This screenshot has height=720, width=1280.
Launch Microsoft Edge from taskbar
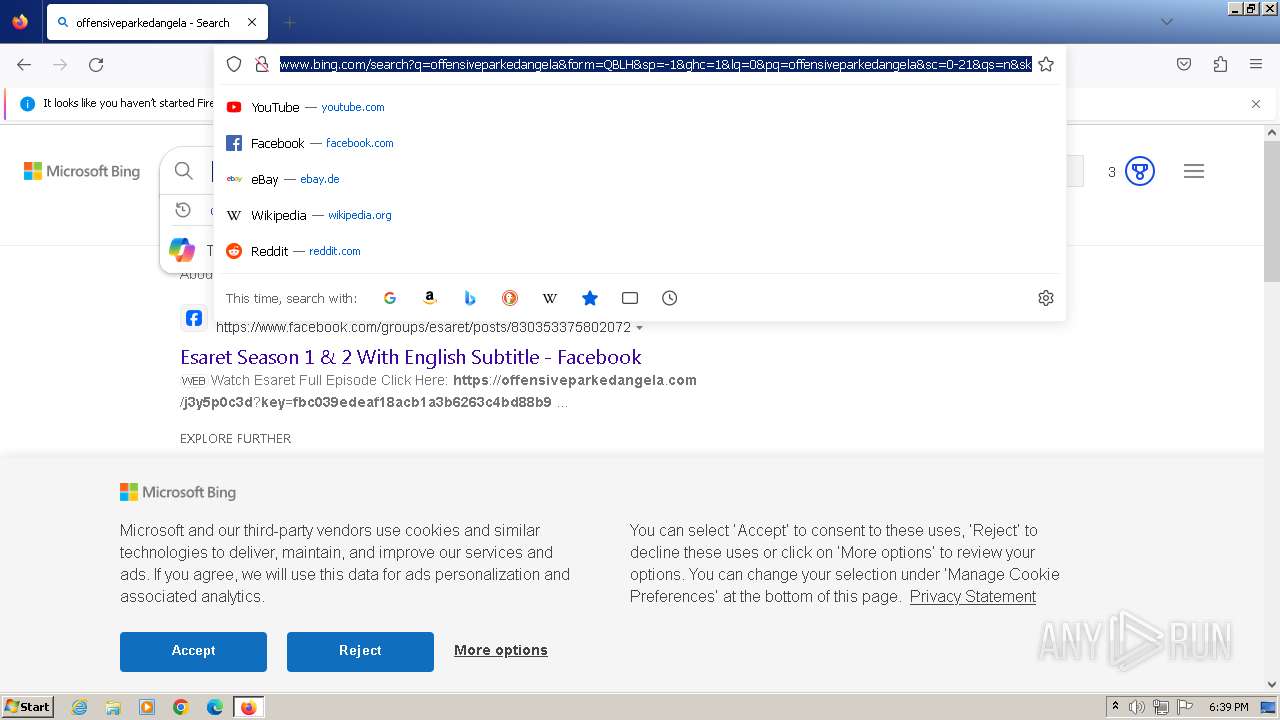point(215,707)
